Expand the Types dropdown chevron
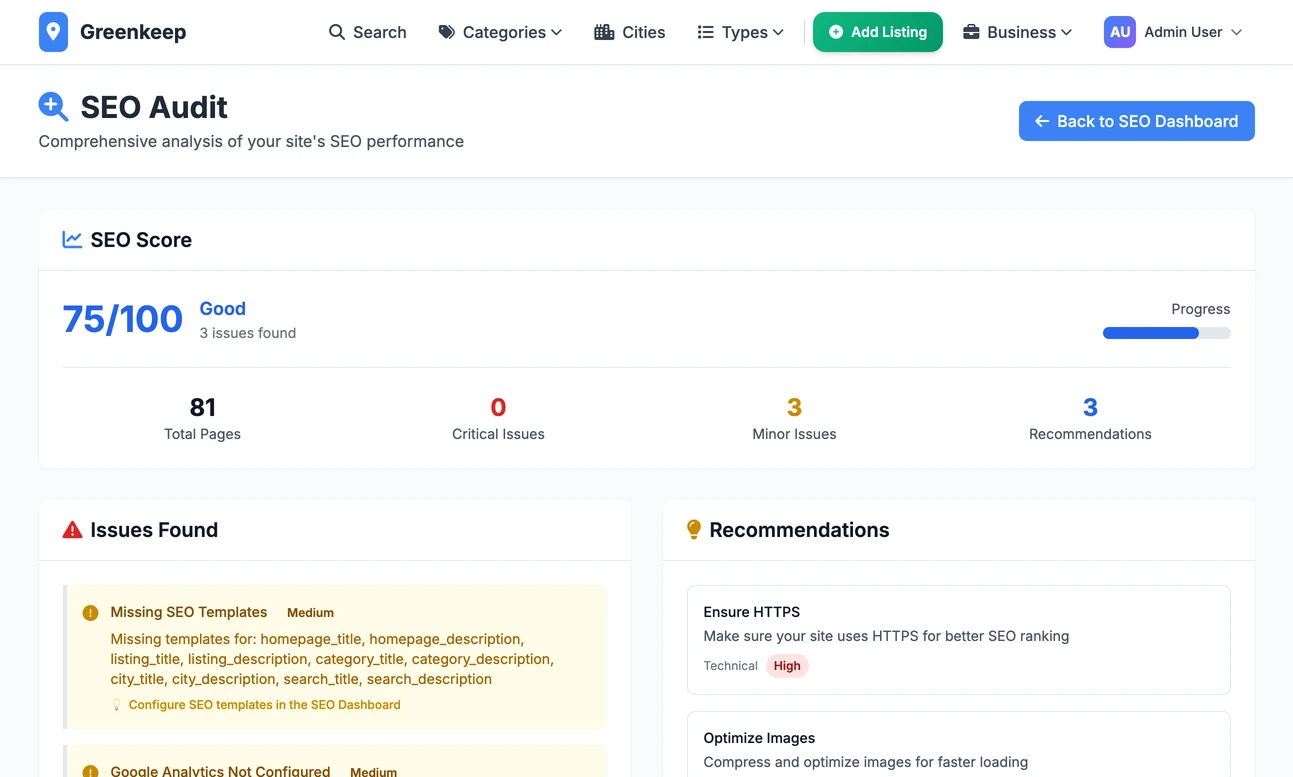This screenshot has width=1293, height=777. pos(779,32)
